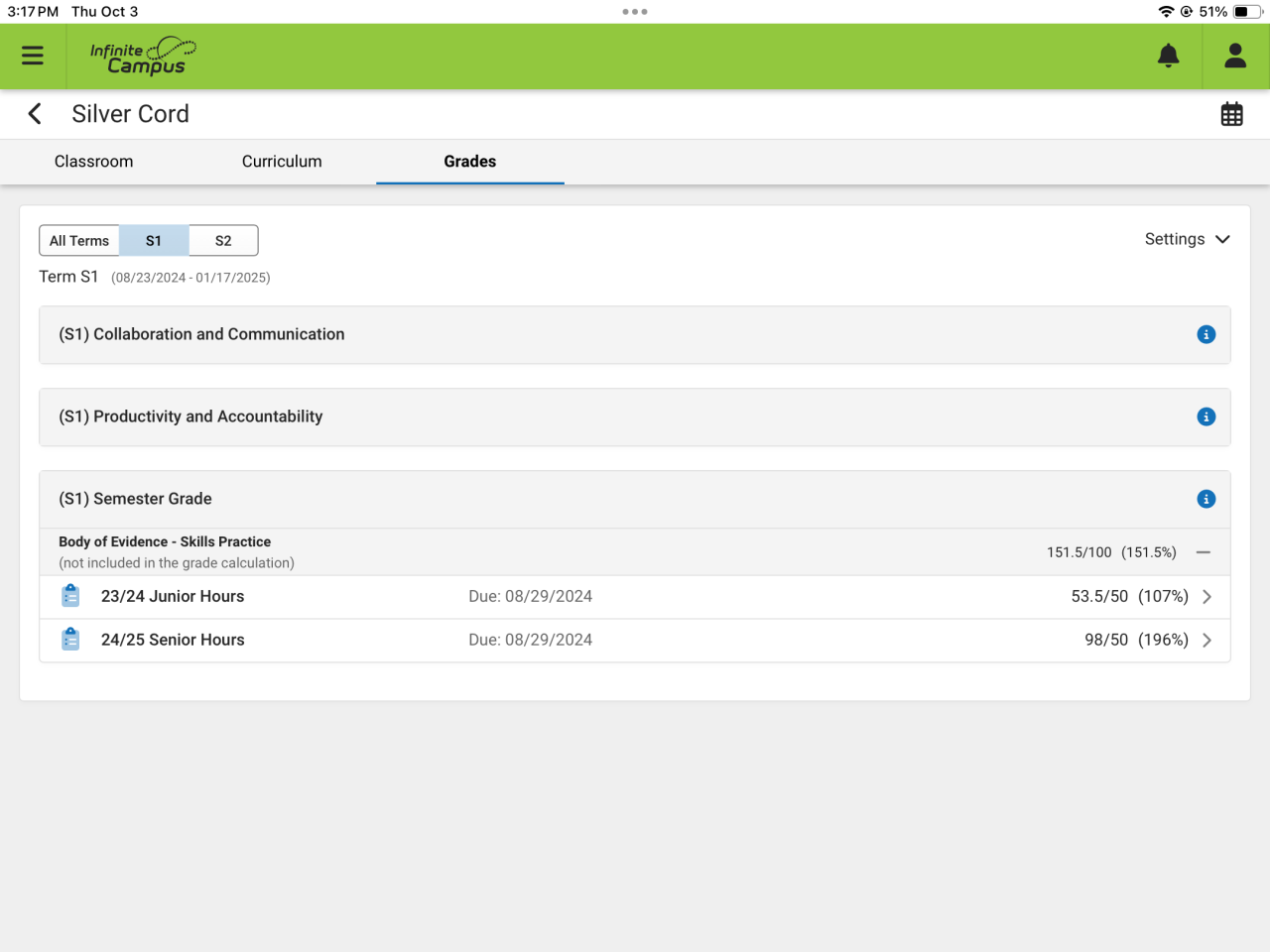Screen dimensions: 1270x952
Task: Select the S1 term filter
Action: point(154,241)
